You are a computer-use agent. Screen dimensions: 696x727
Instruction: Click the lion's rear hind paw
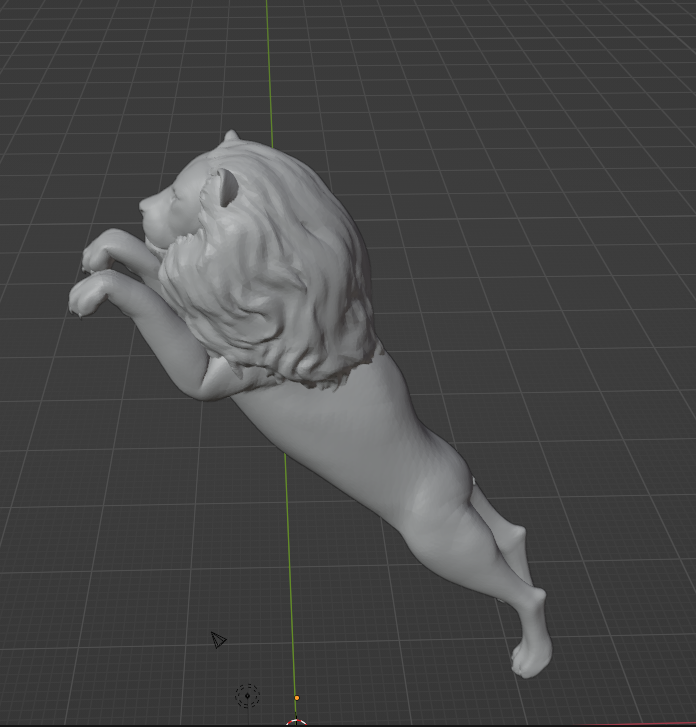pyautogui.click(x=529, y=655)
